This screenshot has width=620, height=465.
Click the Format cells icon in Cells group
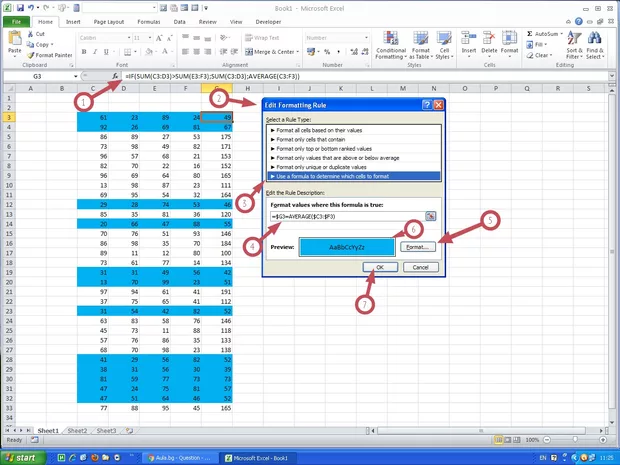tap(509, 38)
